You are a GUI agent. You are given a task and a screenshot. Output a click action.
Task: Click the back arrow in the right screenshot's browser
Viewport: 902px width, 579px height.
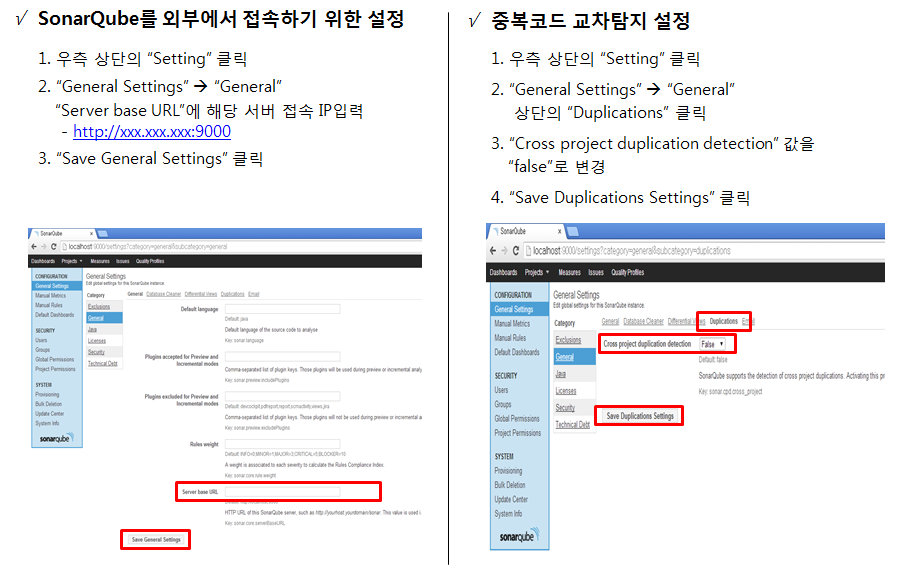pyautogui.click(x=493, y=251)
